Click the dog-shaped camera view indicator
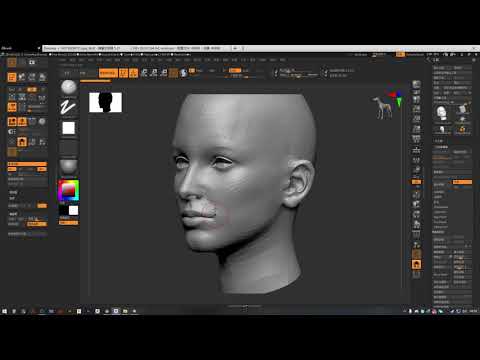This screenshot has height=360, width=480. (382, 108)
